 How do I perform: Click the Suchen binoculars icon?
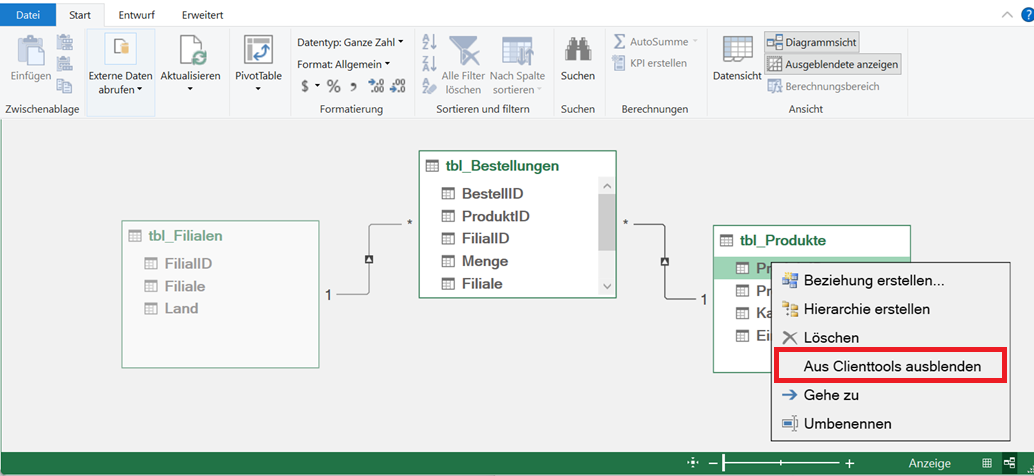point(578,50)
